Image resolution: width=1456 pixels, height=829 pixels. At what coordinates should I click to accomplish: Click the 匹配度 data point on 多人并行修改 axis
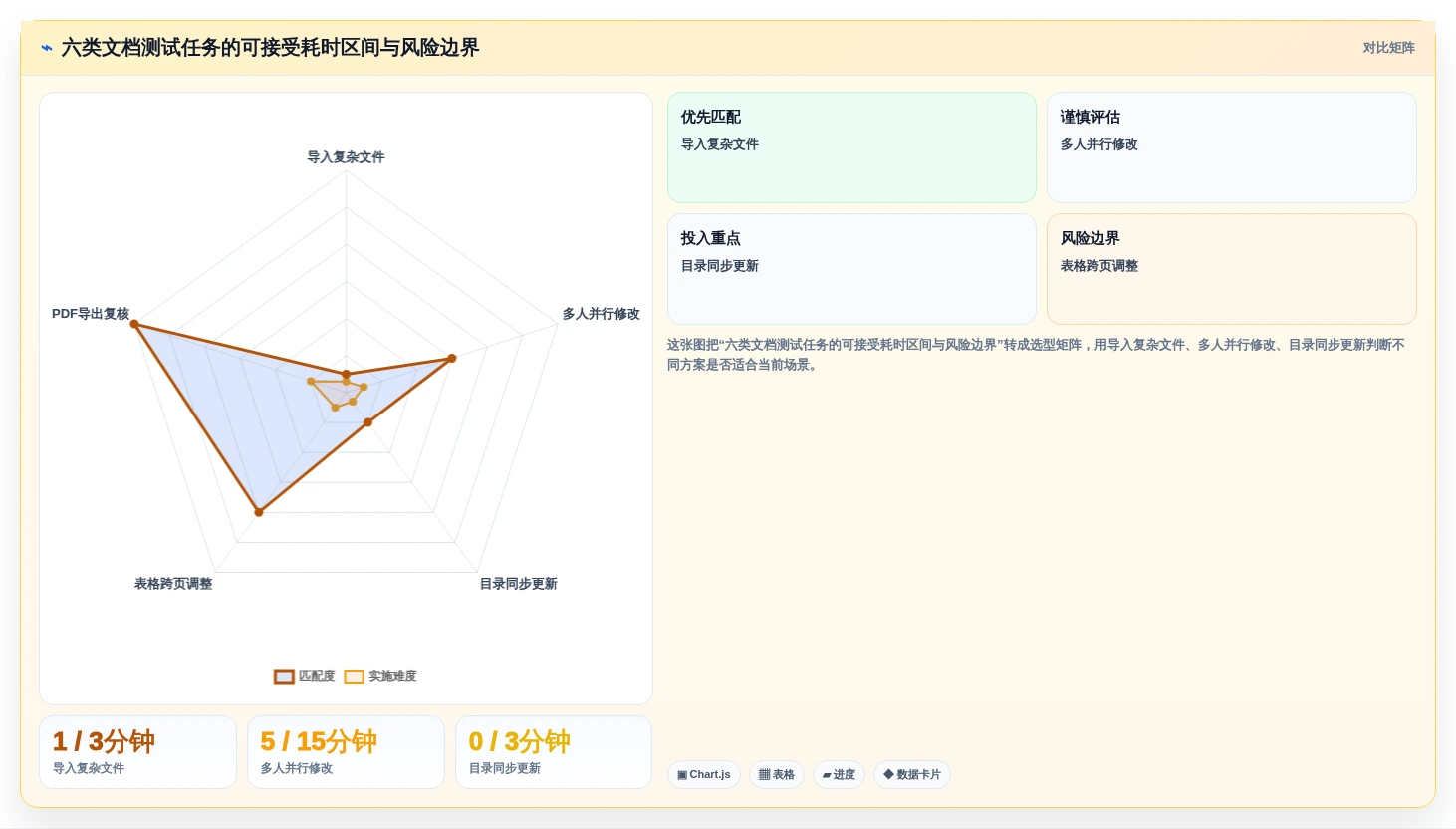point(451,358)
